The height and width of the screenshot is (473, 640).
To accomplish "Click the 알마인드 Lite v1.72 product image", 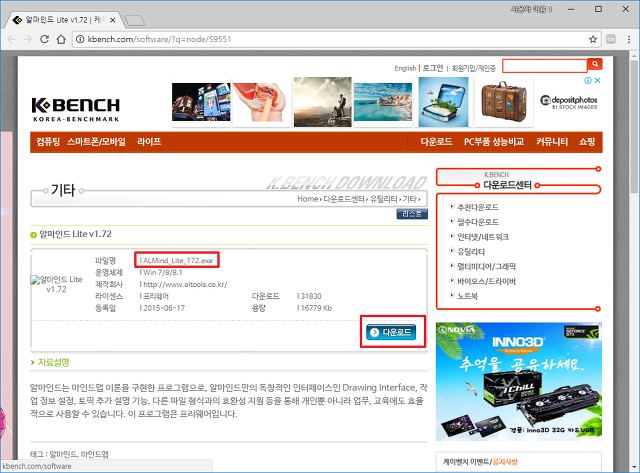I will [x=56, y=284].
